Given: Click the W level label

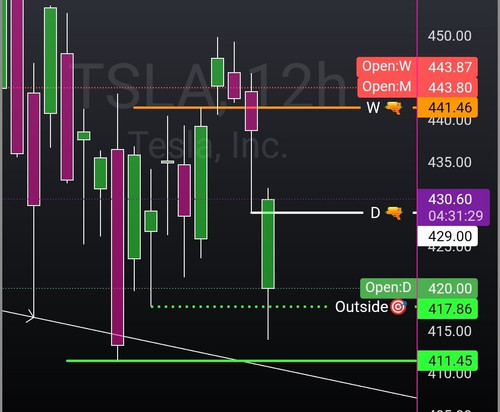Looking at the screenshot, I should (373, 108).
